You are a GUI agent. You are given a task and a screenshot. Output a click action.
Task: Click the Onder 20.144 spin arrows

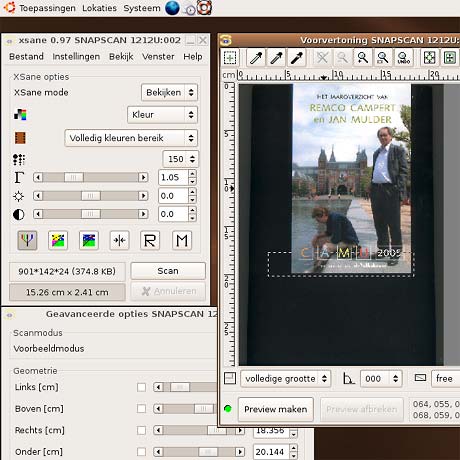tap(293, 452)
